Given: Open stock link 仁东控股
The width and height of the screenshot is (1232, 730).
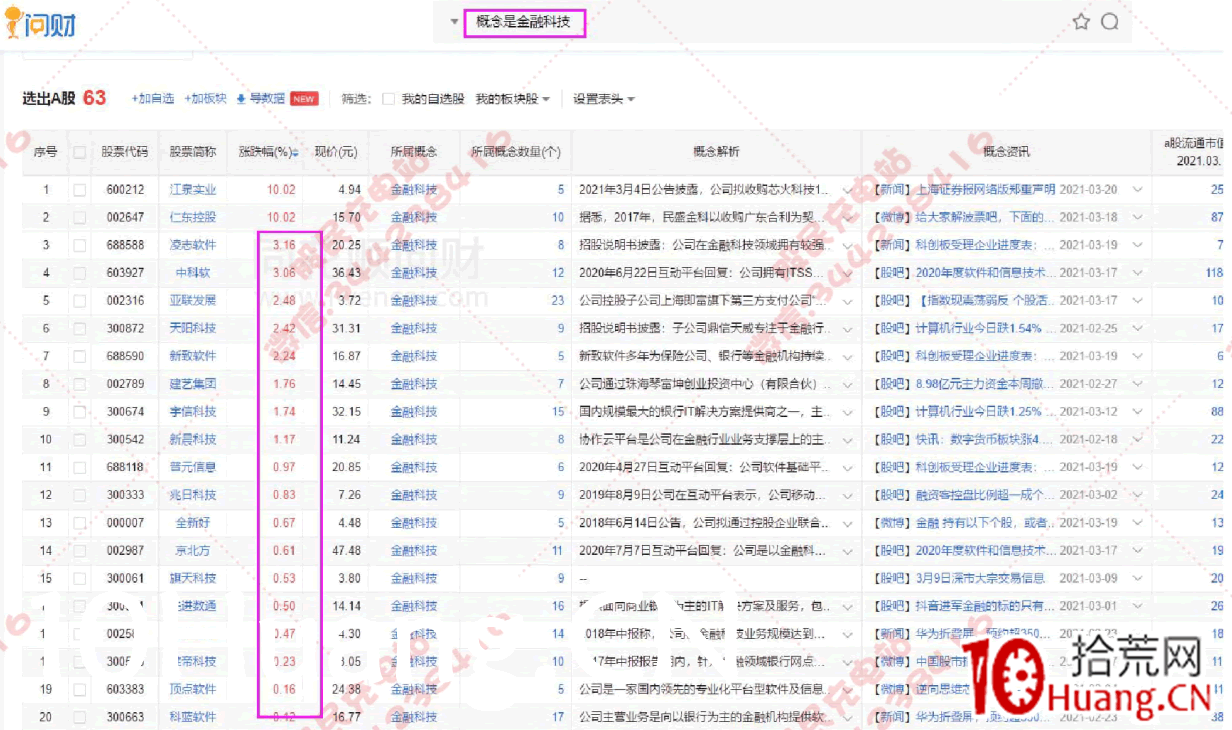Looking at the screenshot, I should 192,217.
